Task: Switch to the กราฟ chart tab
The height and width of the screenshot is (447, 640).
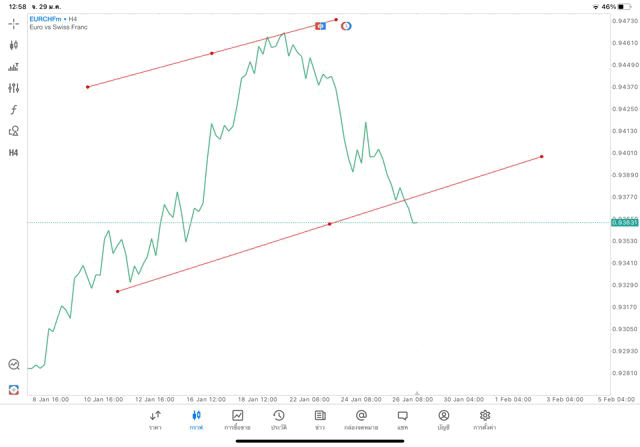Action: pos(196,419)
